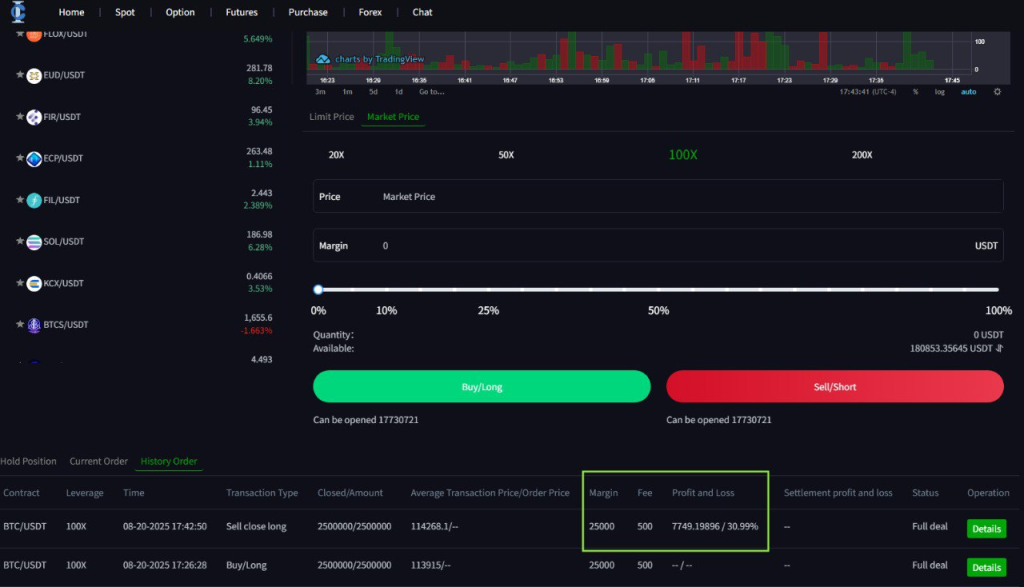Open Details for the Sell close long order

click(986, 528)
